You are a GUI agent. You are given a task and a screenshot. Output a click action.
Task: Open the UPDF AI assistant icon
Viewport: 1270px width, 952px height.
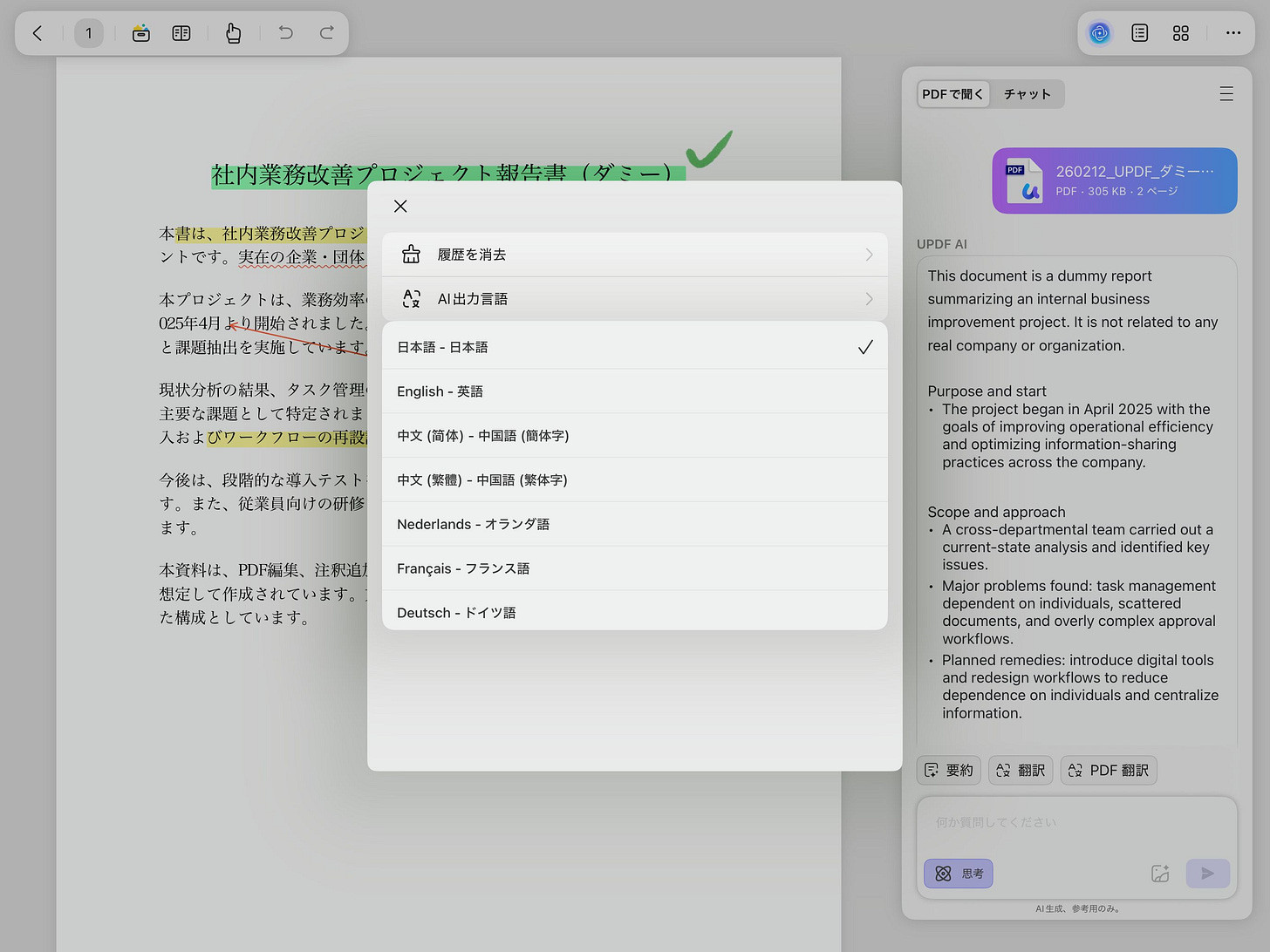1100,33
